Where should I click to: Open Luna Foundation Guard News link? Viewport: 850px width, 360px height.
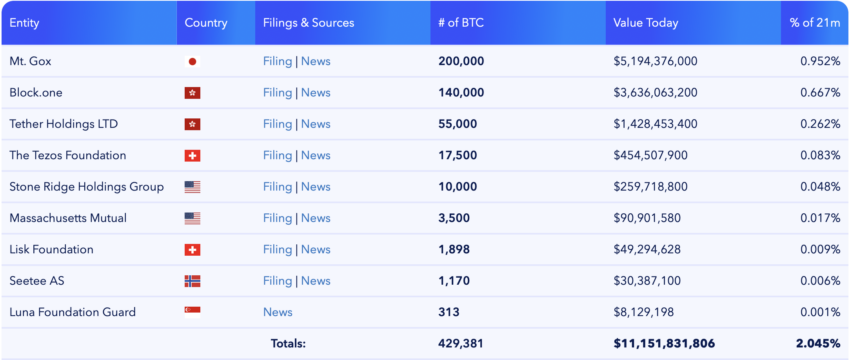[278, 312]
